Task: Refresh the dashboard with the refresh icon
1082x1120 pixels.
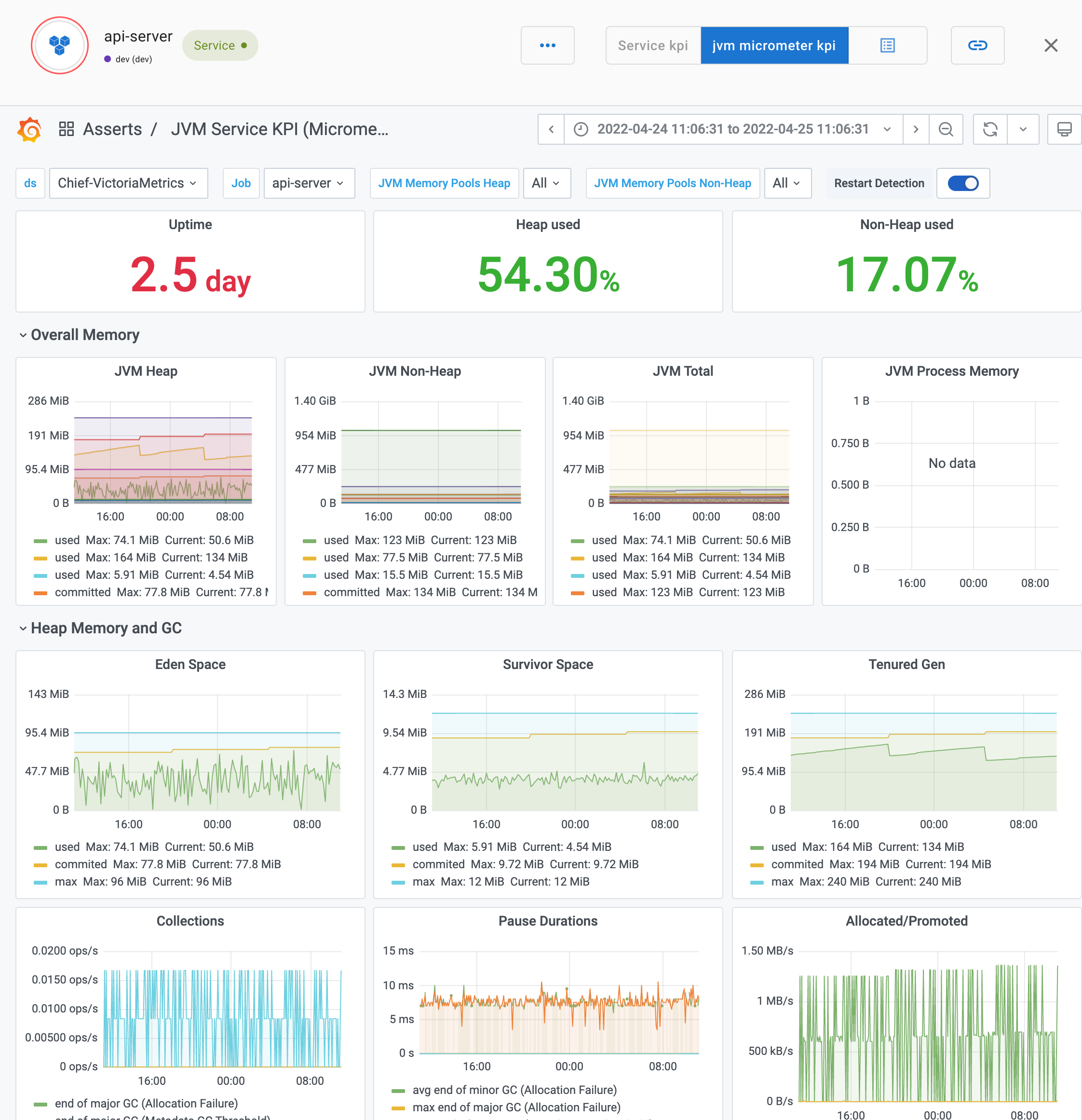Action: click(990, 129)
